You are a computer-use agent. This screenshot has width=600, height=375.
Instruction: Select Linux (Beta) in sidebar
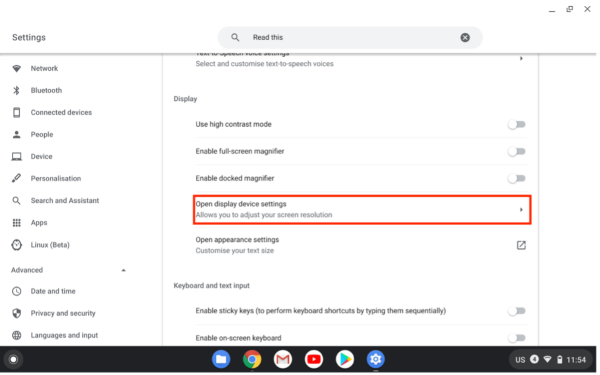(50, 245)
